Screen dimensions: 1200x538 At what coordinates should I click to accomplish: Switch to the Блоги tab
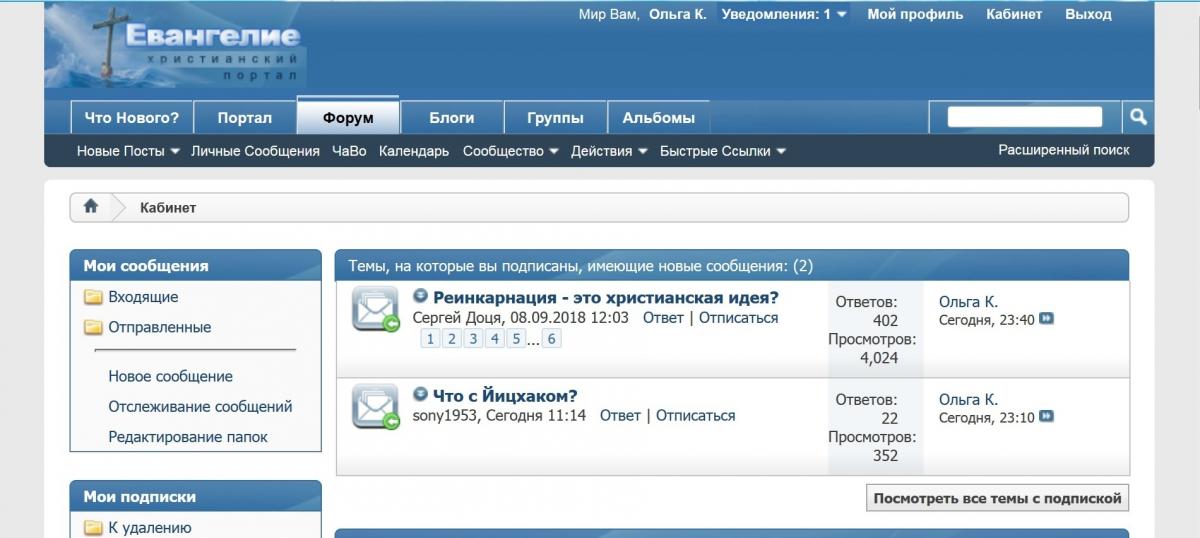[x=452, y=117]
